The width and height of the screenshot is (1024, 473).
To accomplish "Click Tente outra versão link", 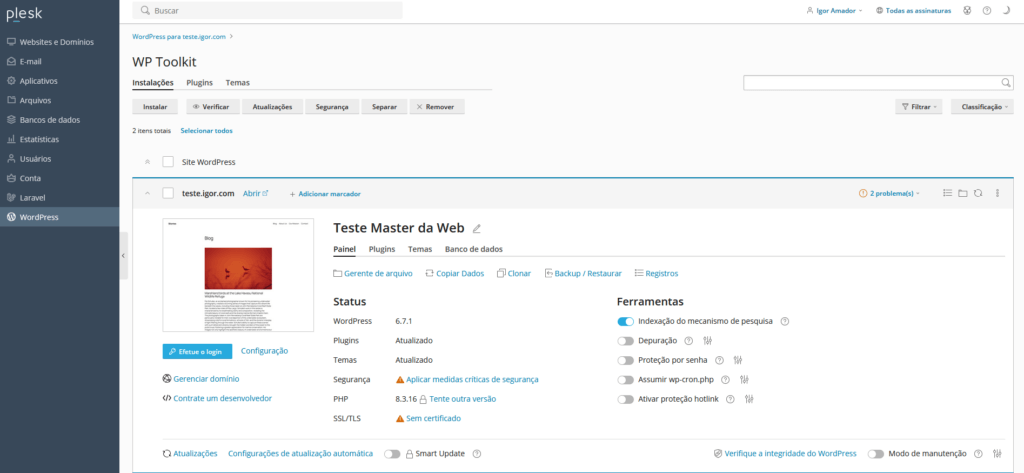I will click(x=462, y=399).
